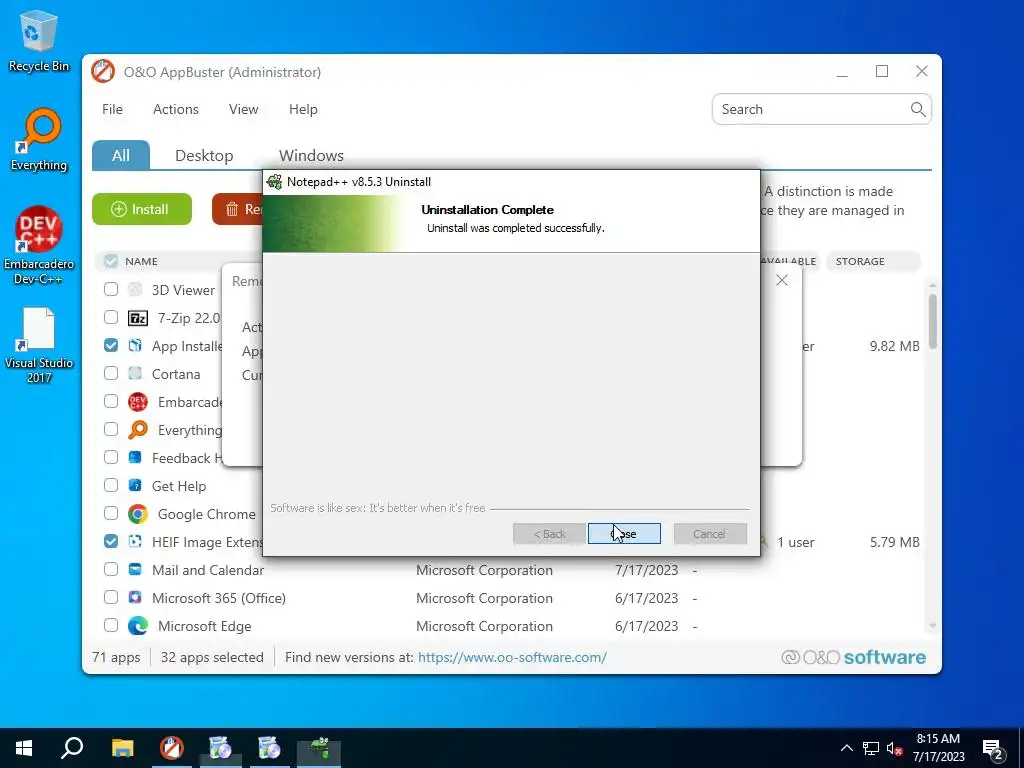Screen dimensions: 1024x768
Task: Close the Remove dialog with its X
Action: pyautogui.click(x=782, y=280)
